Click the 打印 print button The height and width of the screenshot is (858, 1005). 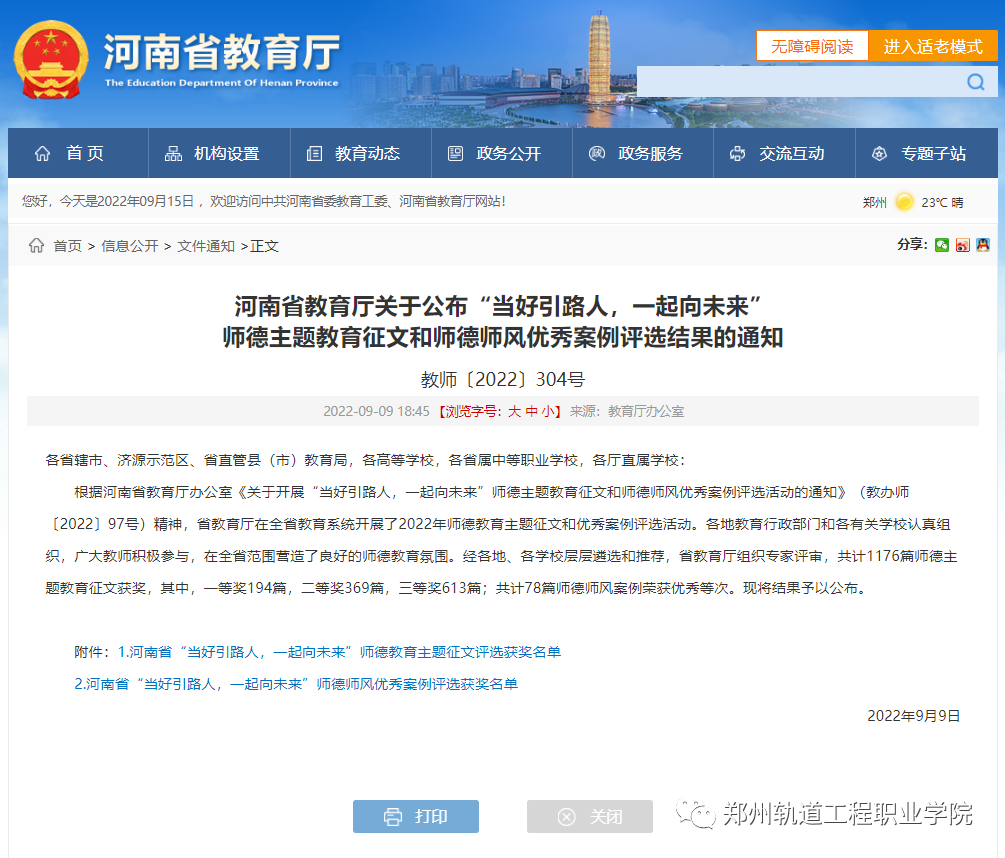click(x=416, y=816)
